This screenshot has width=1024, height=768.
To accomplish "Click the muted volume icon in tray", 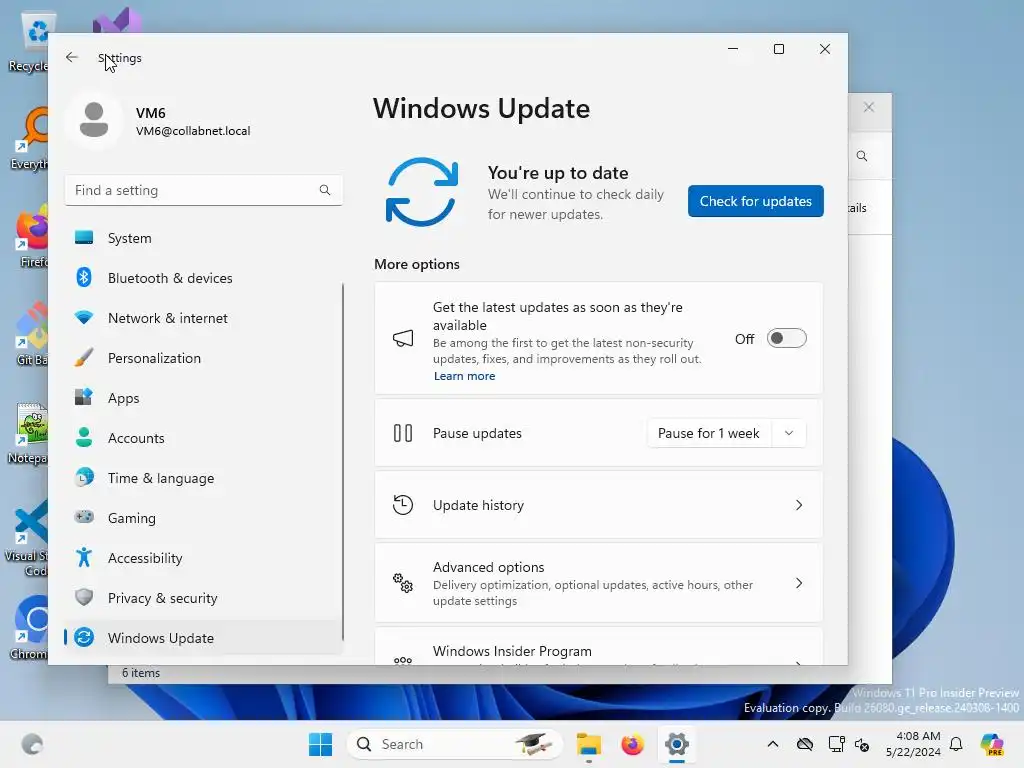I will 862,744.
